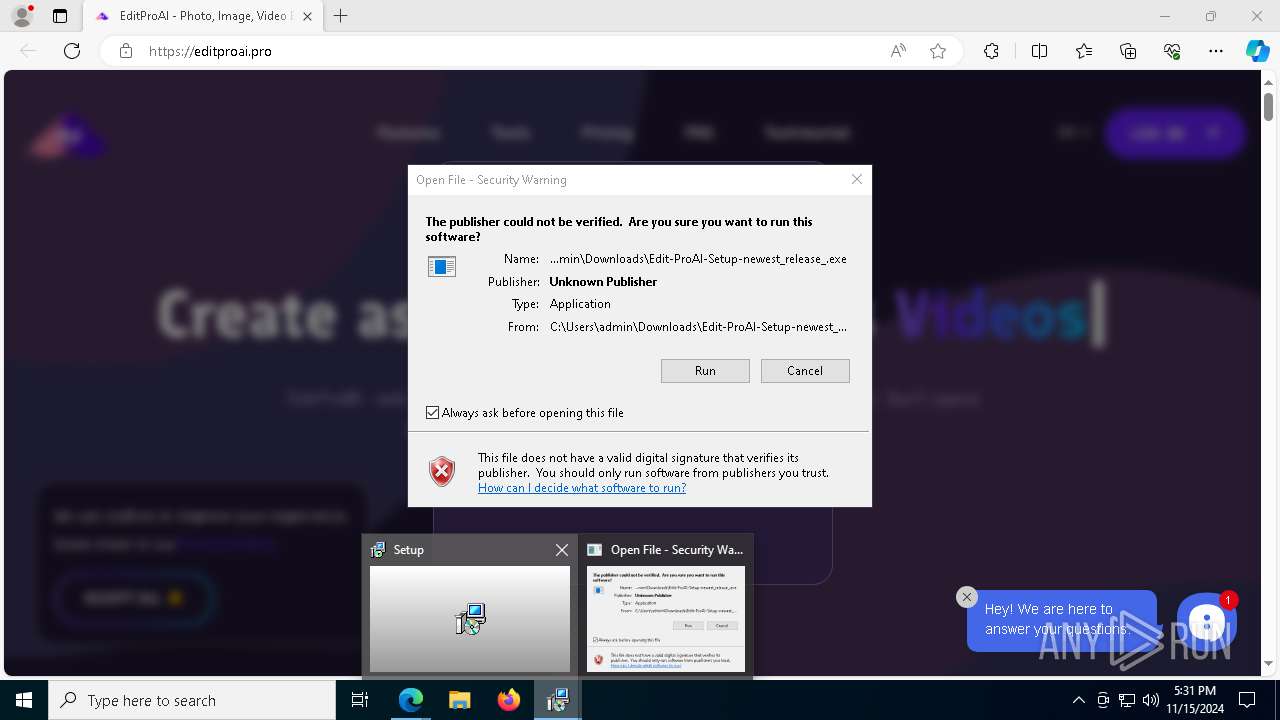Open the chat support widget
Image resolution: width=1280 pixels, height=720 pixels.
[x=1207, y=622]
